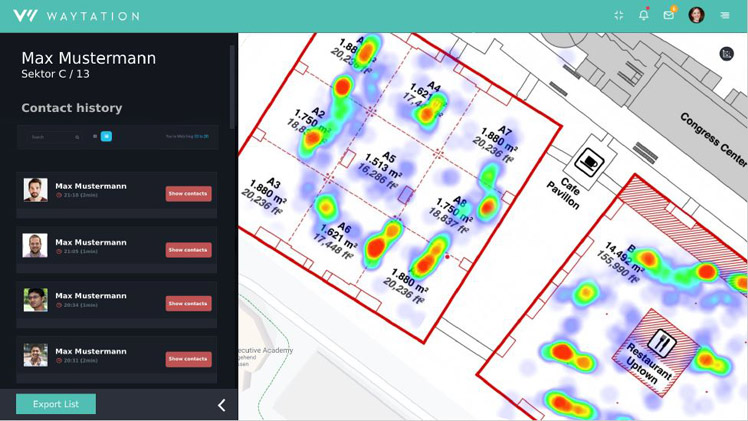Open the user profile avatar menu
Image resolution: width=748 pixels, height=421 pixels.
click(x=696, y=15)
